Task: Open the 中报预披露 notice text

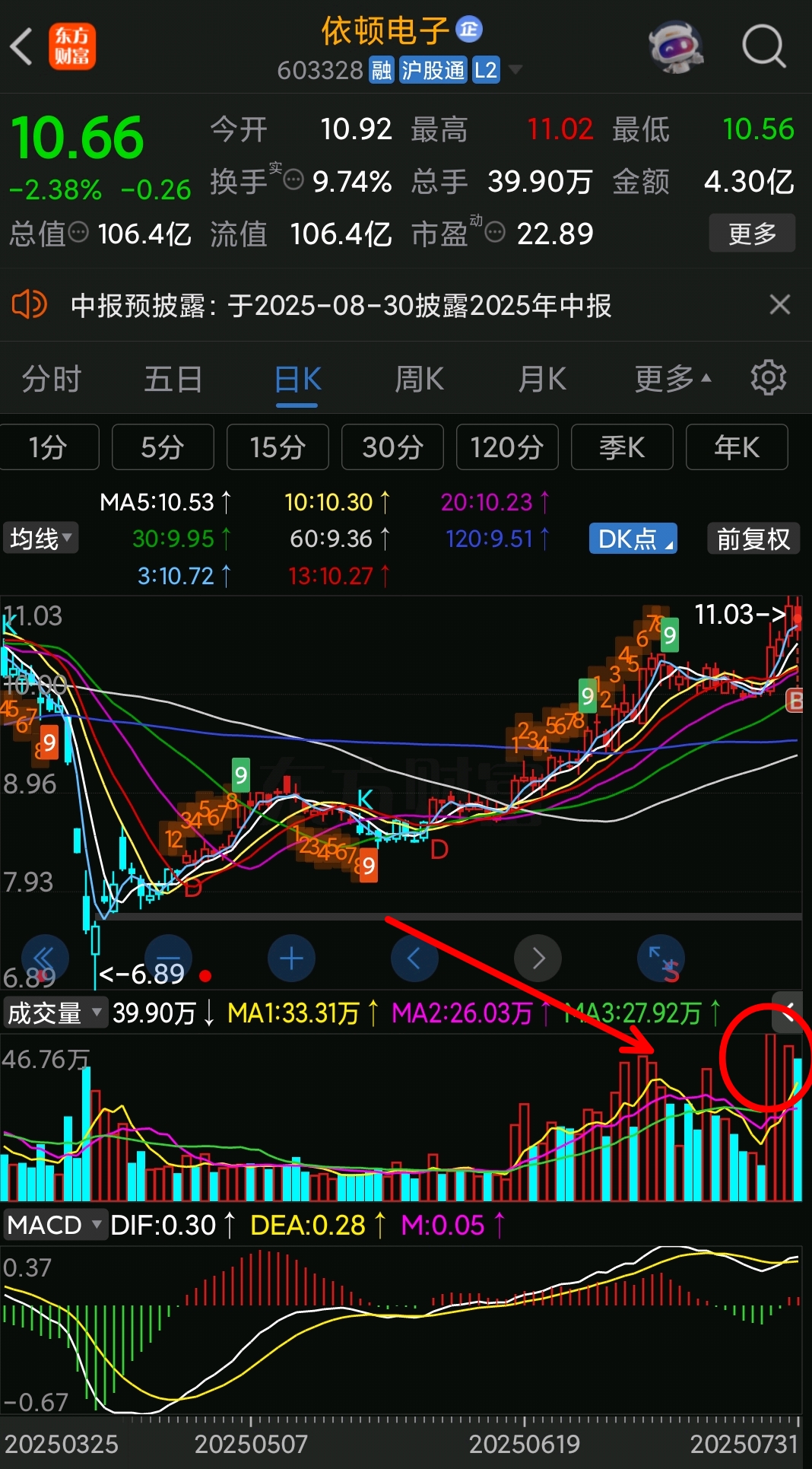Action: click(x=341, y=305)
